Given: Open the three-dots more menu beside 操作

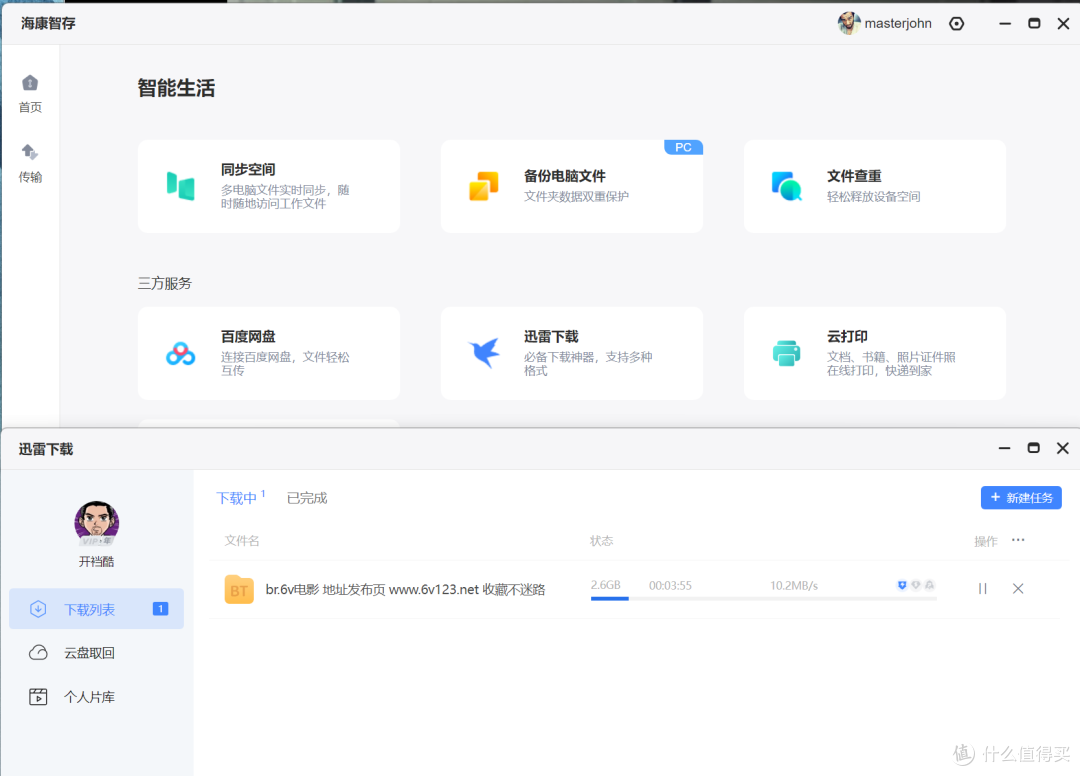Looking at the screenshot, I should click(1018, 541).
